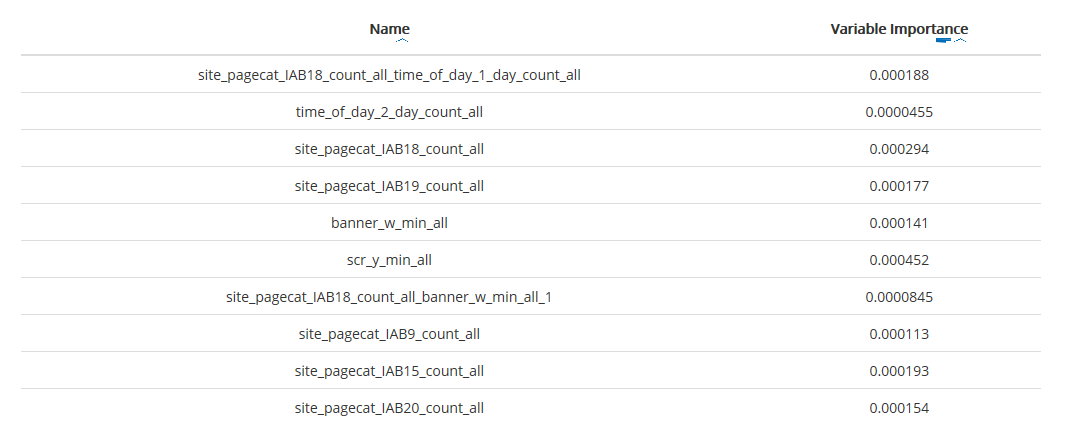Sort by the Name column header
Image resolution: width=1078 pixels, height=434 pixels.
(389, 29)
